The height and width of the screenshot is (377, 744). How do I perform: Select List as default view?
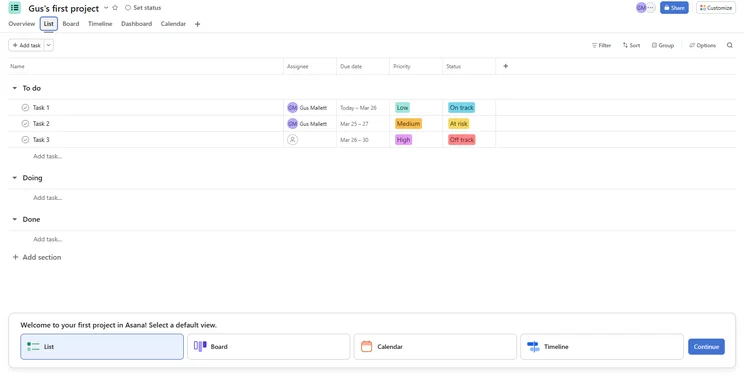click(x=102, y=347)
